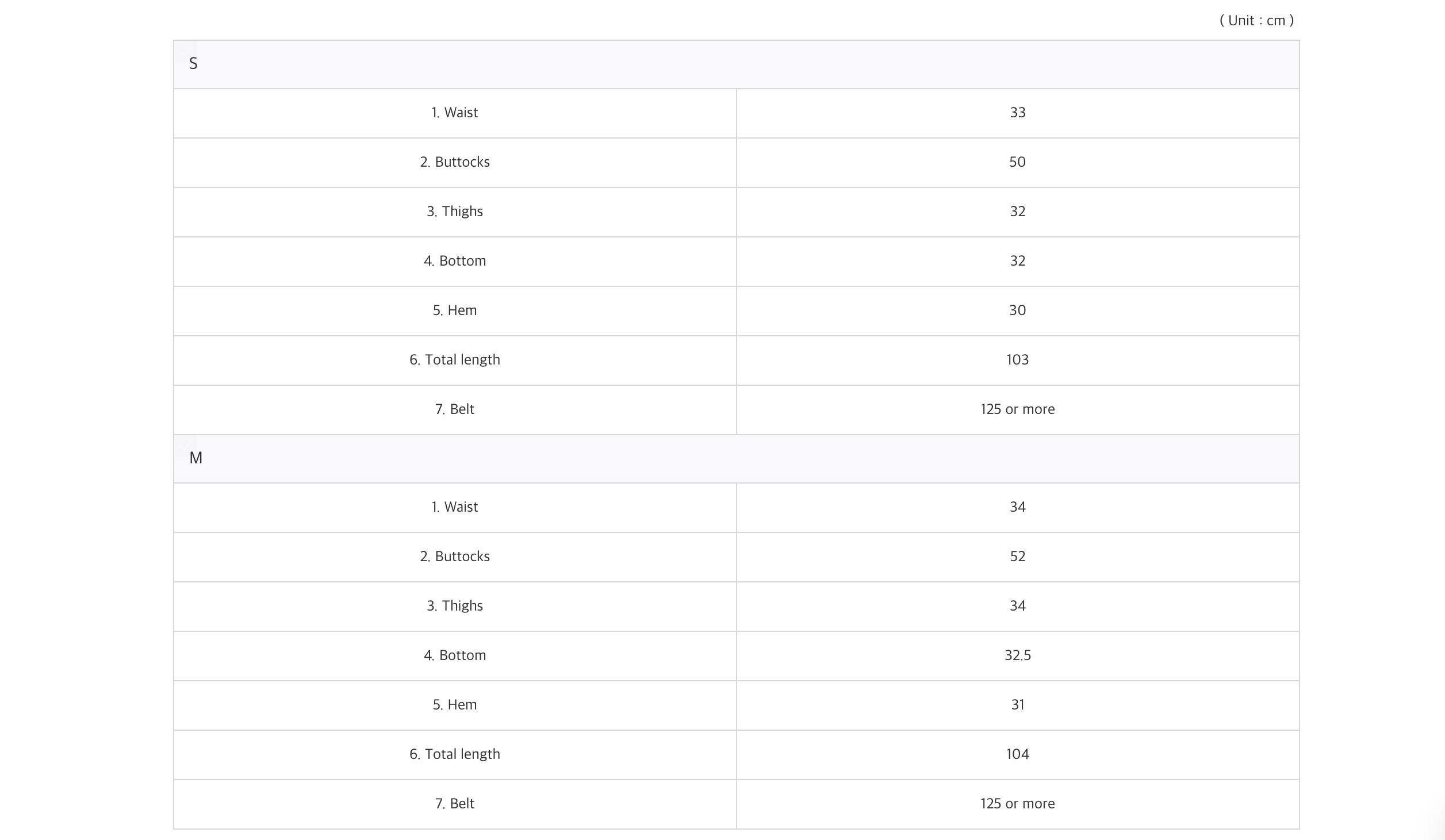Click the S Total length value 103

click(1017, 360)
